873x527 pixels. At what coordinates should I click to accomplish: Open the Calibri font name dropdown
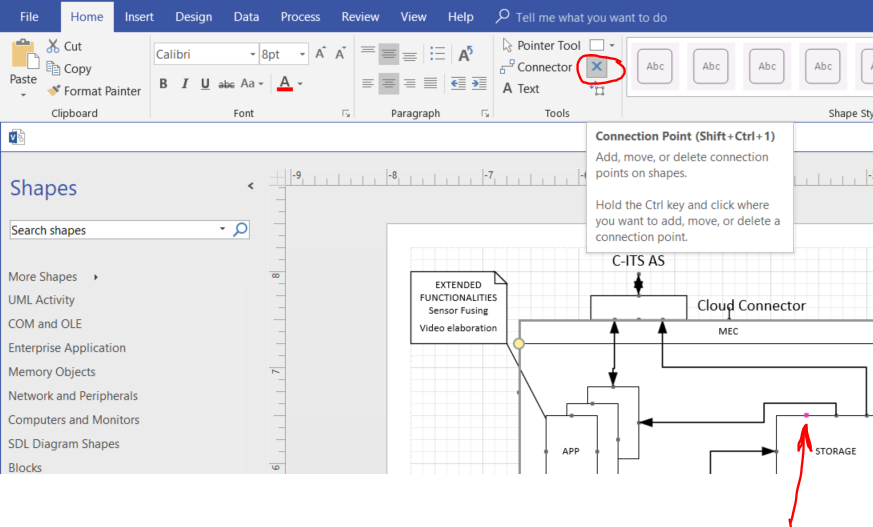[x=251, y=54]
